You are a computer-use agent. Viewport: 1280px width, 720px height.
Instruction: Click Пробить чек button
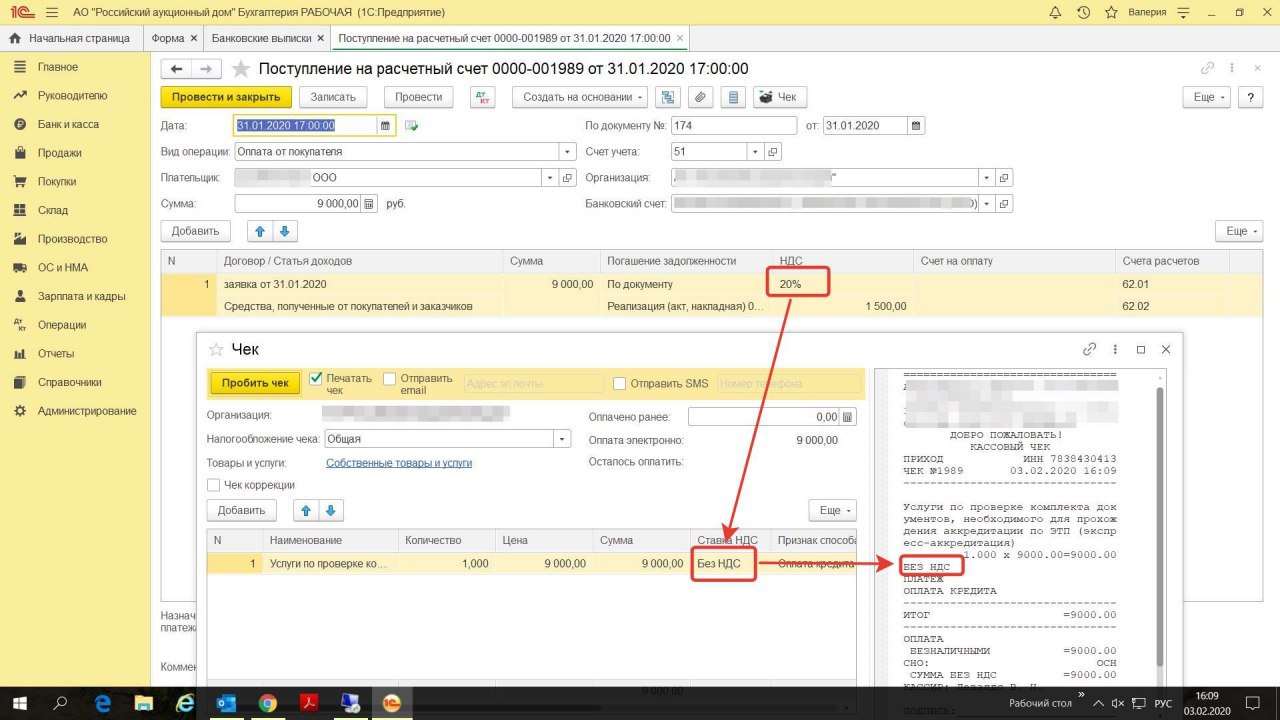(x=255, y=383)
